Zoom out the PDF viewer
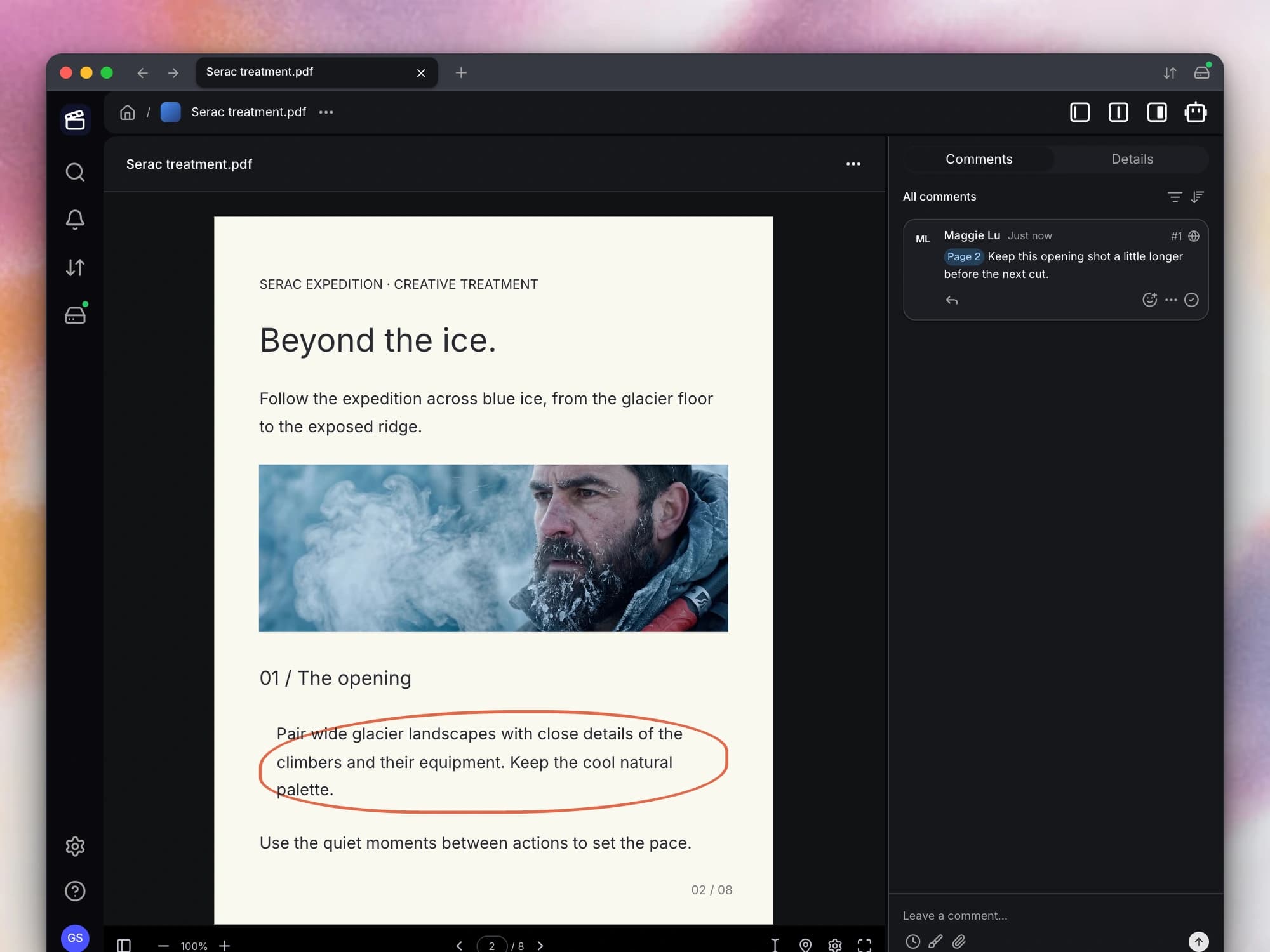The height and width of the screenshot is (952, 1270). click(163, 946)
